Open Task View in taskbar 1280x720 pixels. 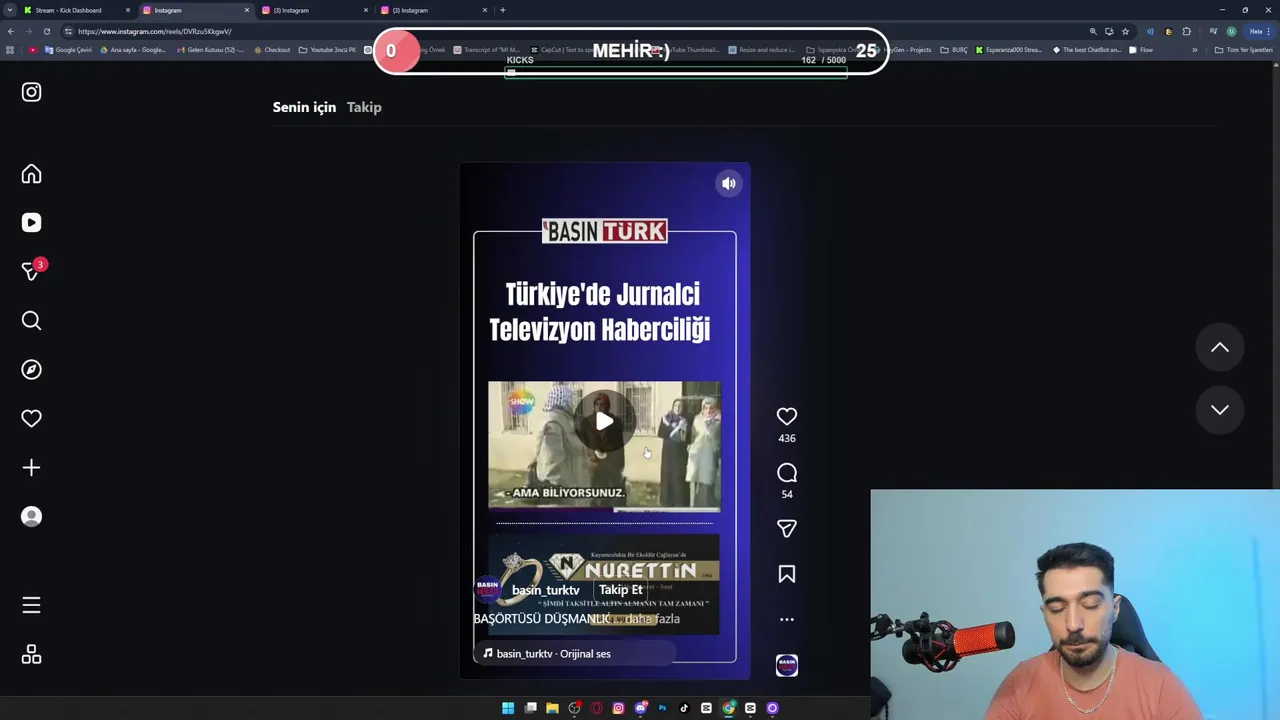tap(531, 708)
